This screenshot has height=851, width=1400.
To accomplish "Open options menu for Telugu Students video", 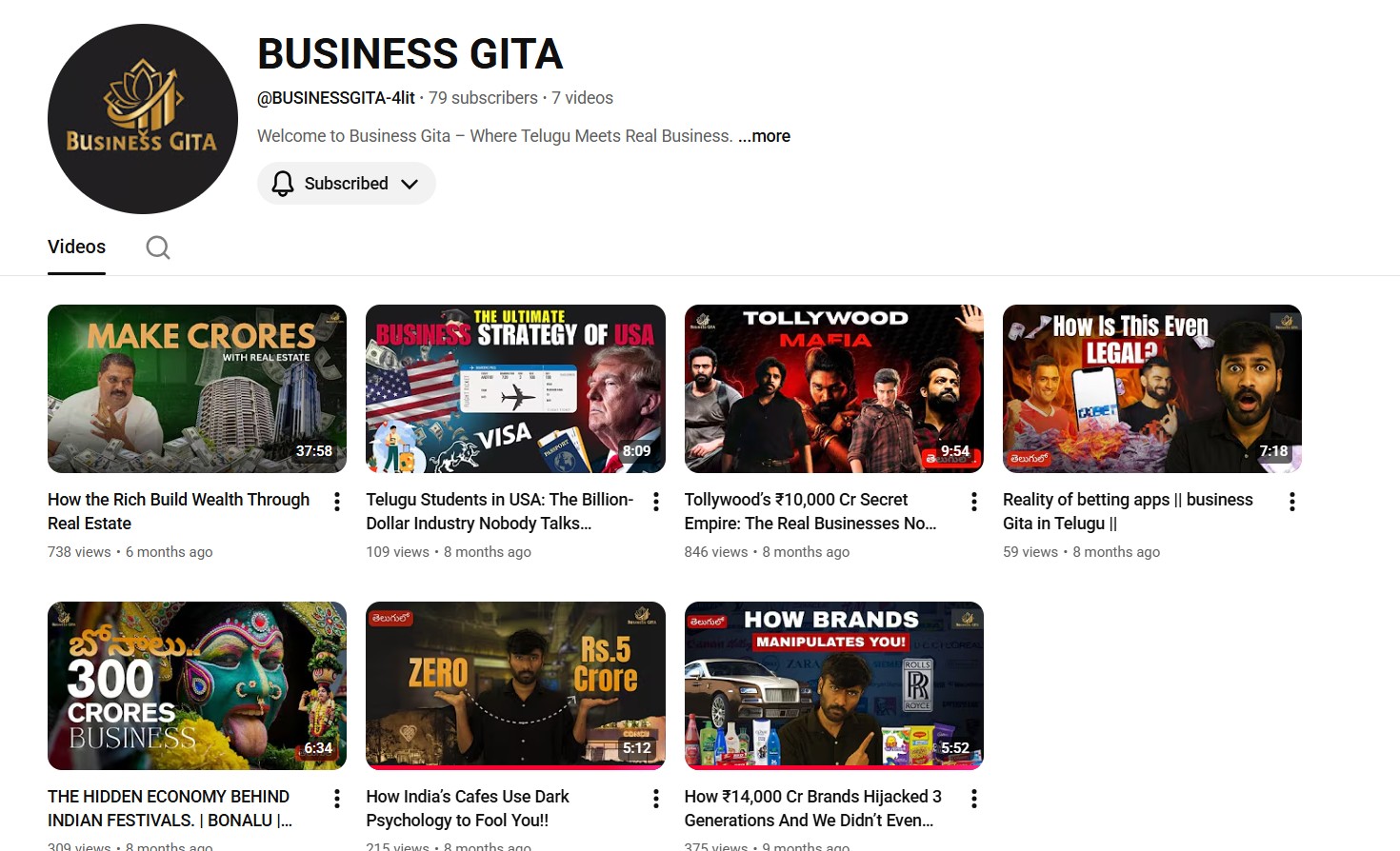I will tap(655, 501).
